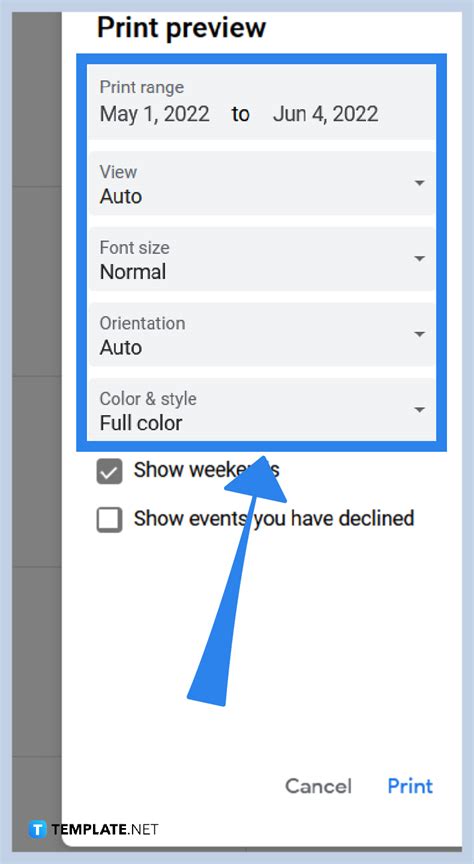Open Color & style Full color dropdown

[262, 410]
